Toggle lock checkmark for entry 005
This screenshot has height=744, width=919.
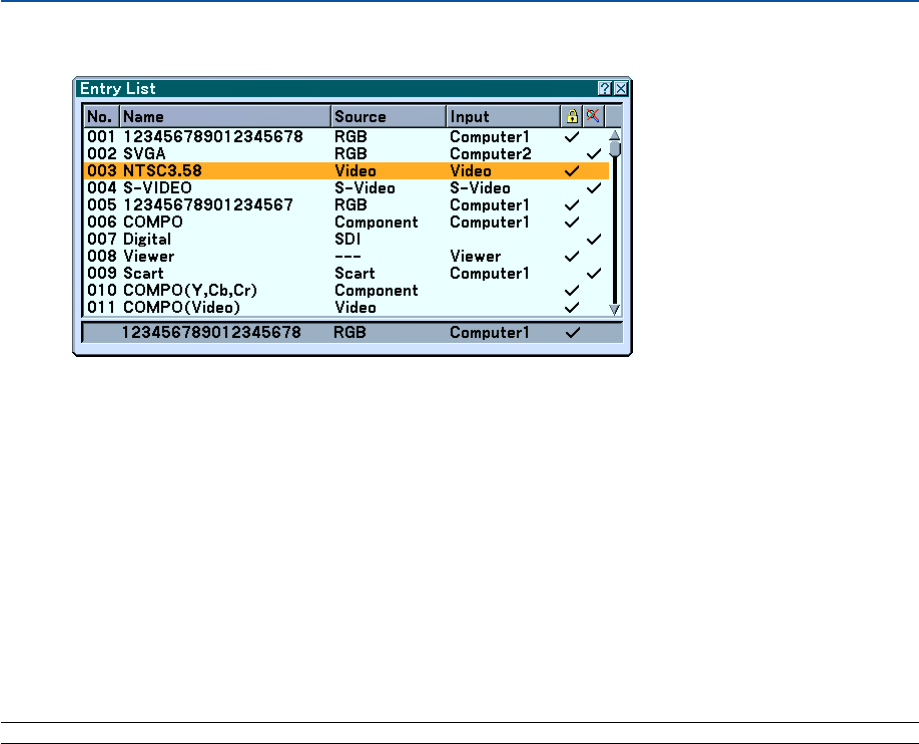click(571, 205)
